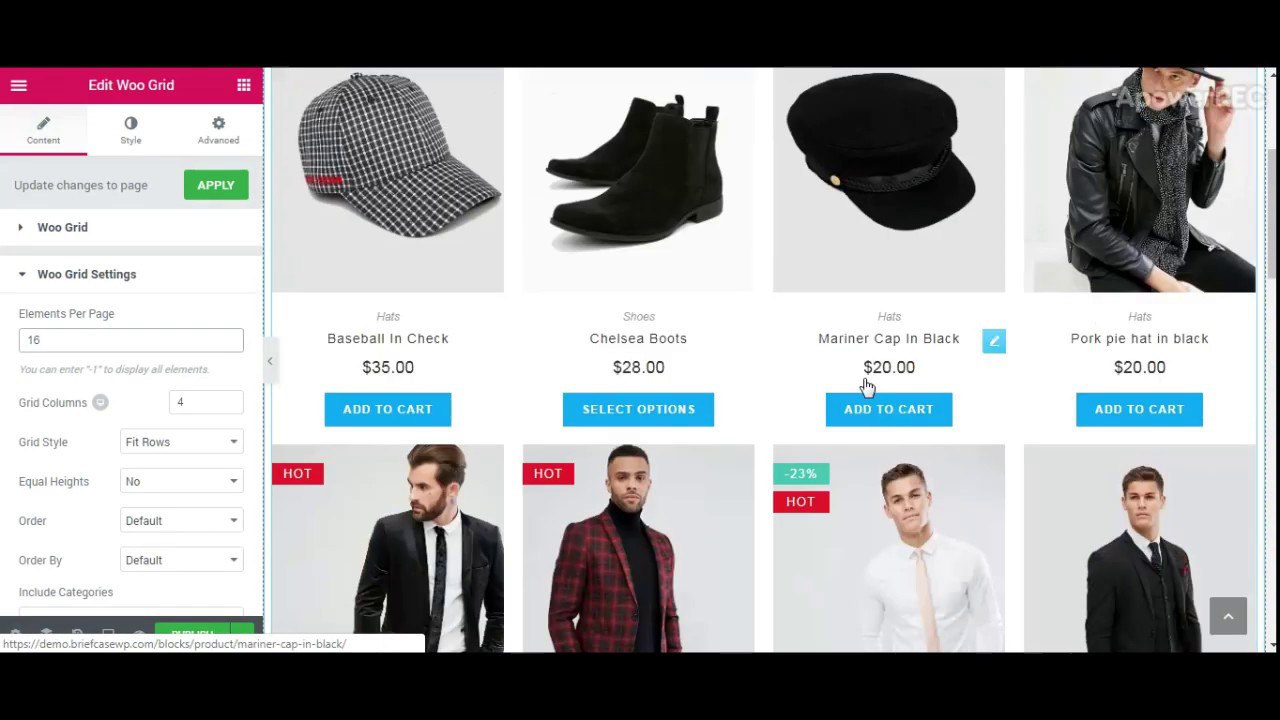
Task: Open the Equal Heights dropdown
Action: click(x=181, y=481)
